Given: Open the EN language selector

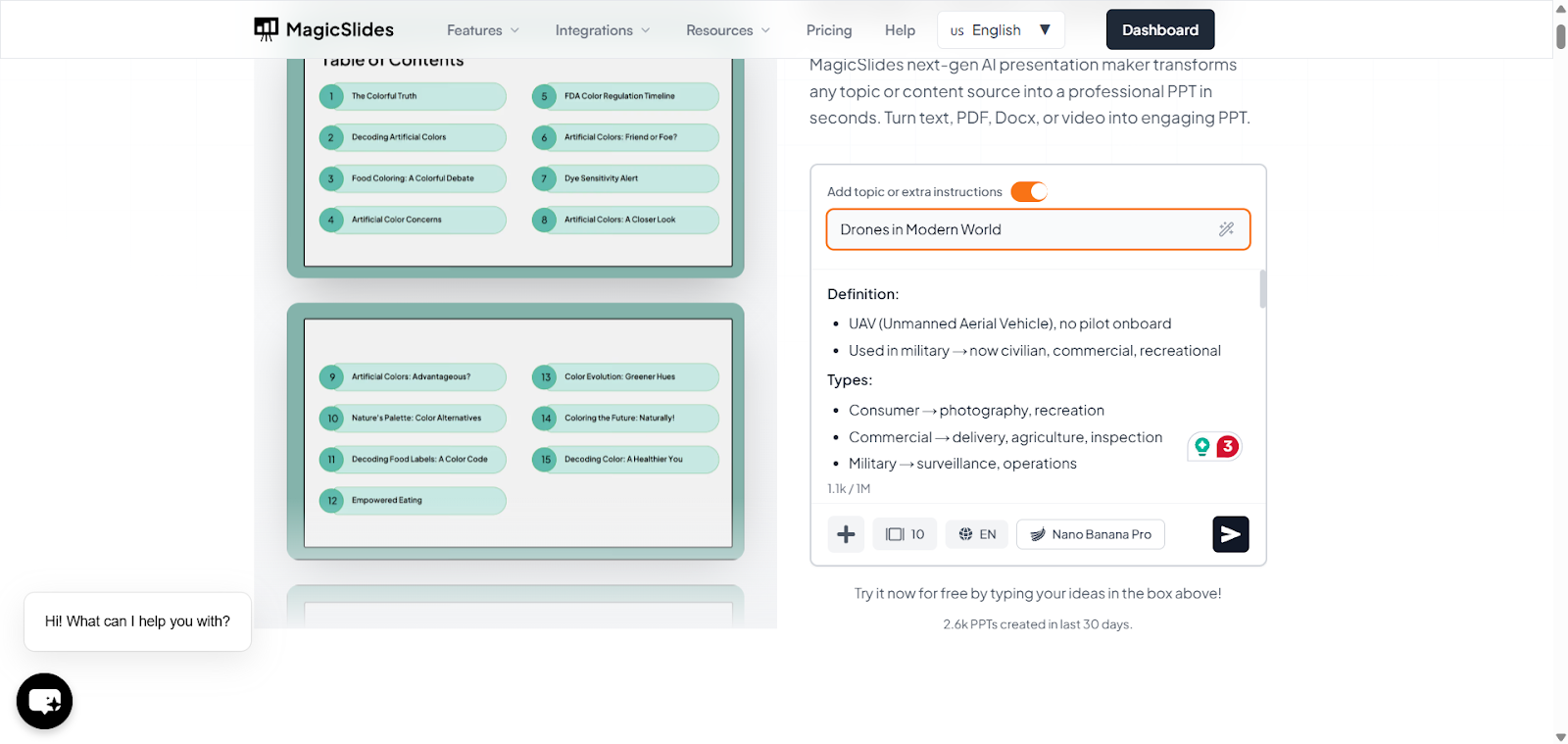Looking at the screenshot, I should click(977, 534).
